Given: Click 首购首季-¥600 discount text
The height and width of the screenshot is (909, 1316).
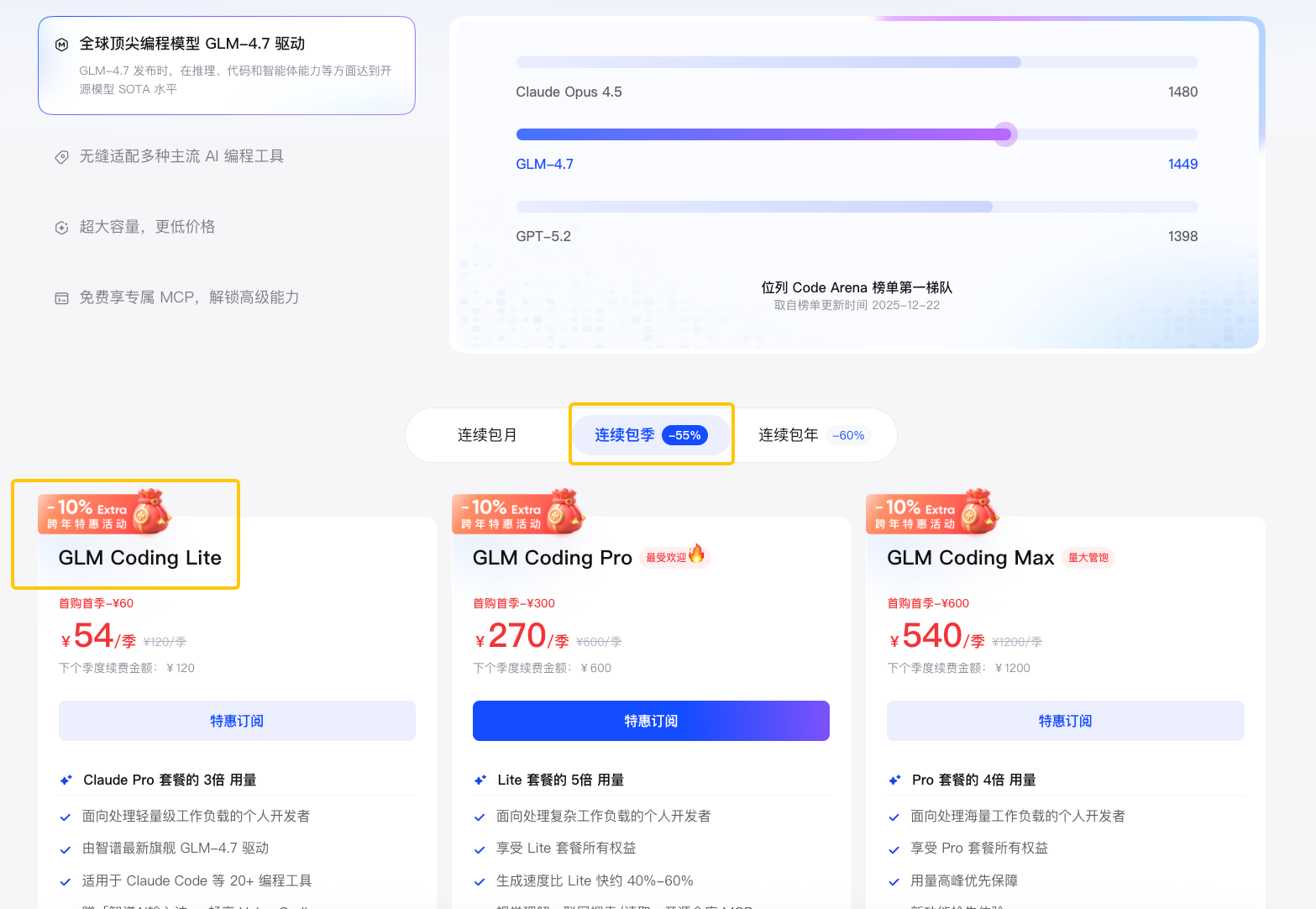Looking at the screenshot, I should 928,603.
